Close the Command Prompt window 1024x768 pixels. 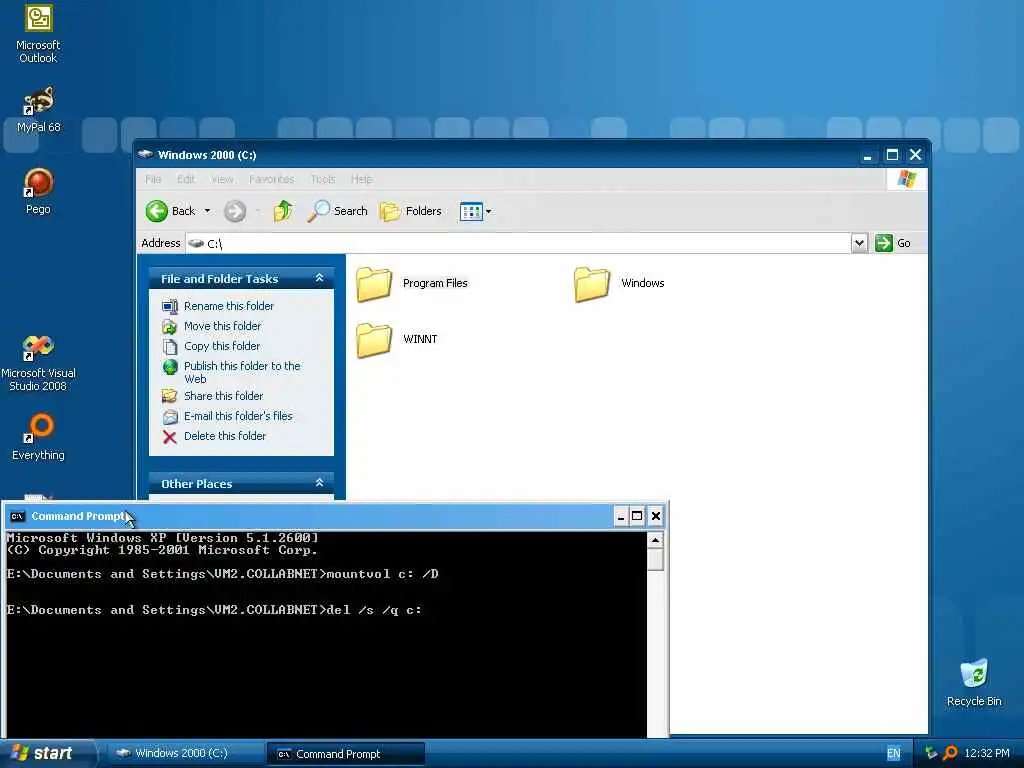tap(656, 517)
